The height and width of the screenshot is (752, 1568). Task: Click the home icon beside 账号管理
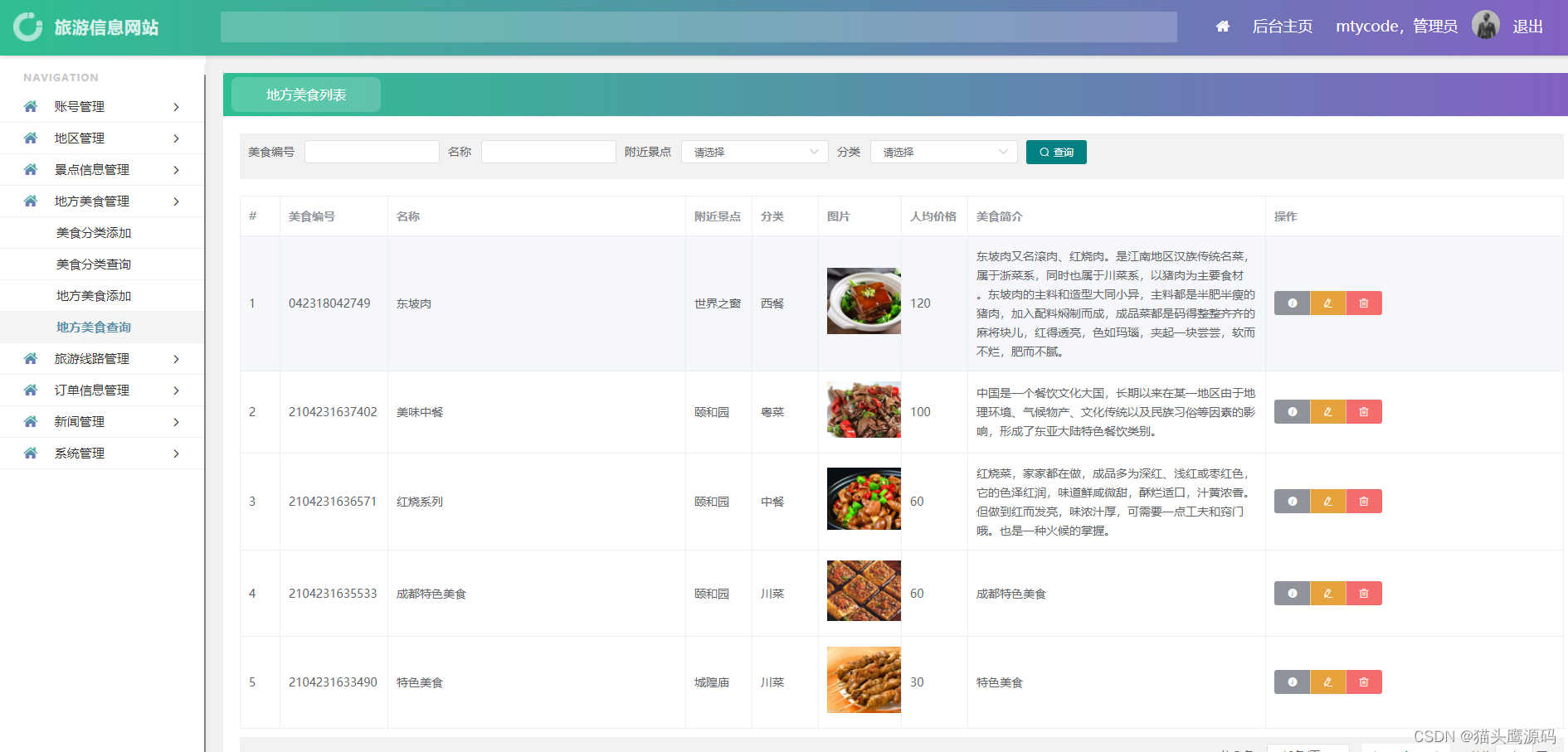click(30, 106)
